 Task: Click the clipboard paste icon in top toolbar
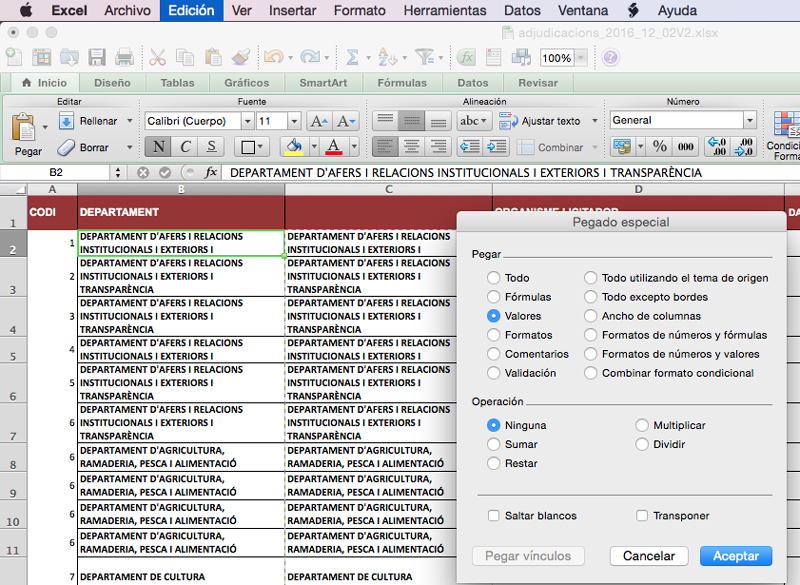tap(213, 57)
